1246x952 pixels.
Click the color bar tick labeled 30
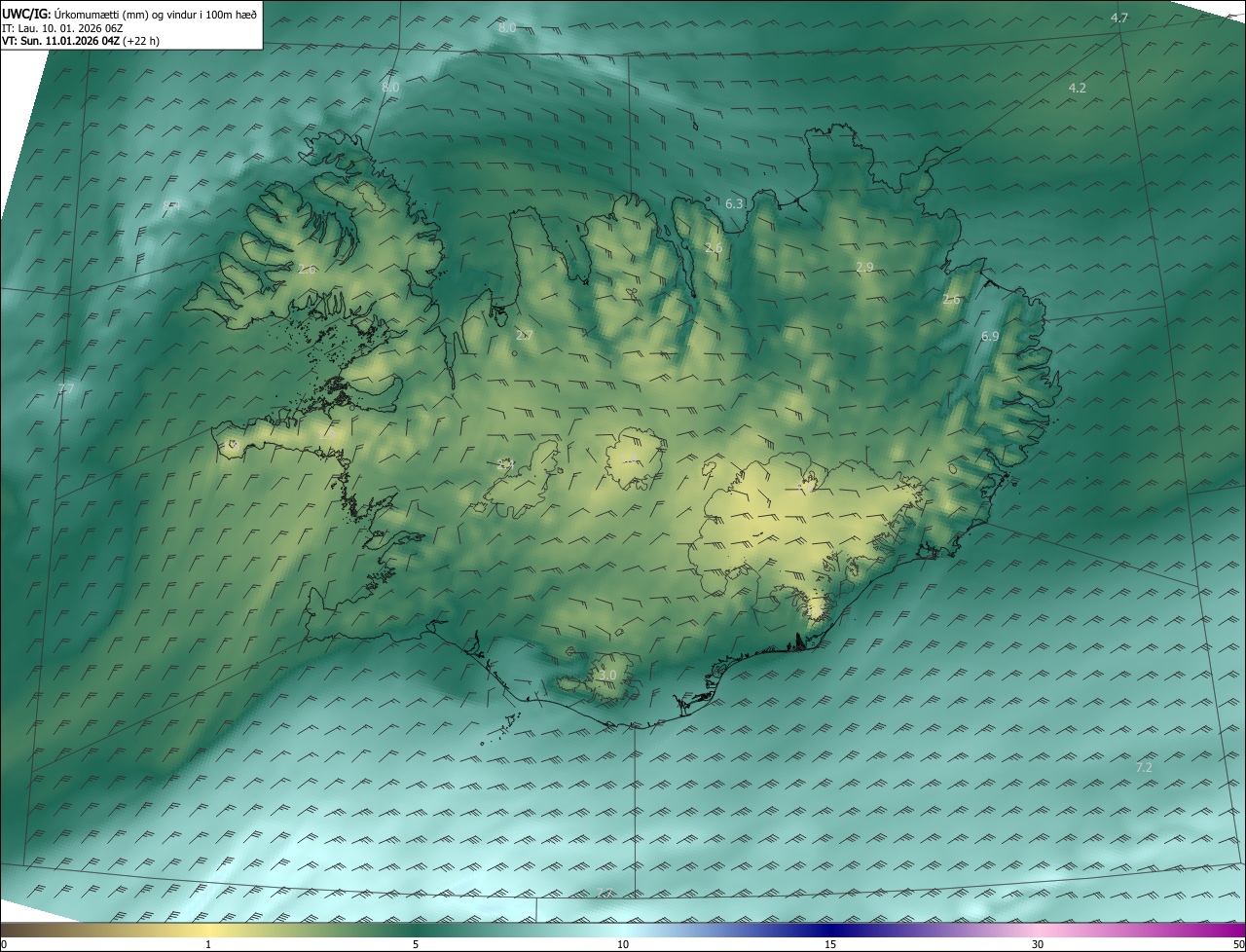pyautogui.click(x=1038, y=944)
